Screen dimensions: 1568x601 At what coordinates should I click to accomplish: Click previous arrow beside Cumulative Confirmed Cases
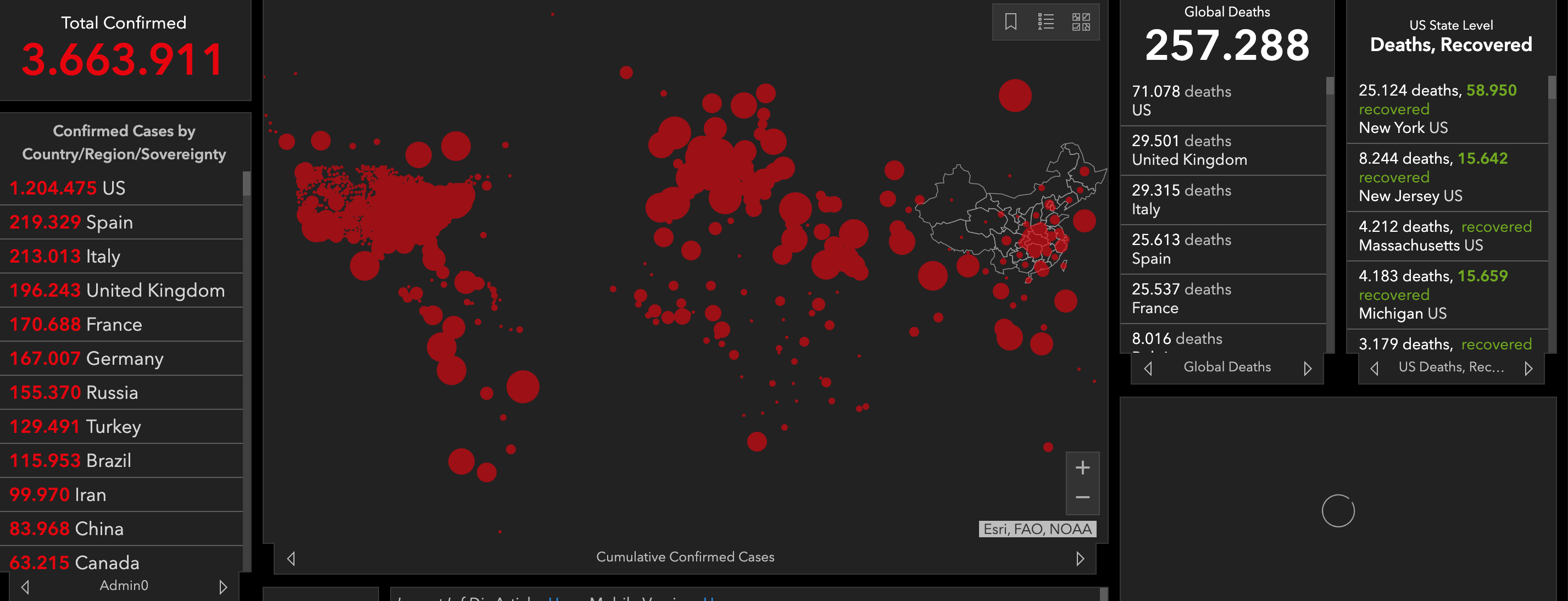pyautogui.click(x=292, y=558)
